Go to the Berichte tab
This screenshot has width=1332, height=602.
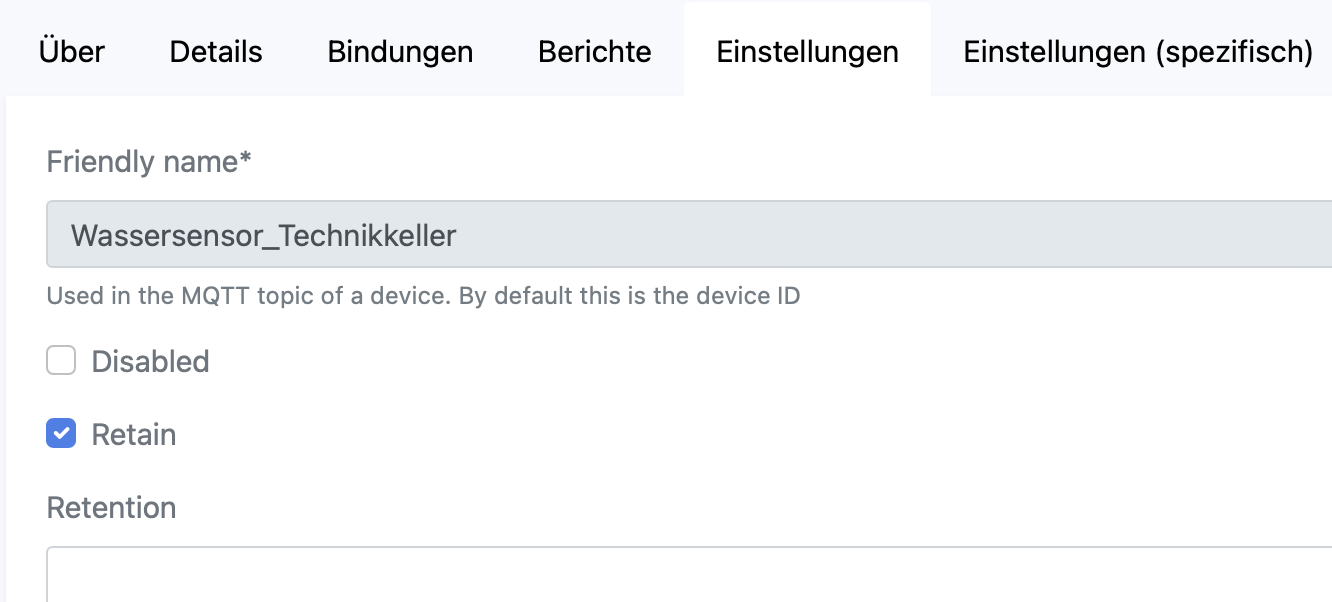pyautogui.click(x=594, y=52)
